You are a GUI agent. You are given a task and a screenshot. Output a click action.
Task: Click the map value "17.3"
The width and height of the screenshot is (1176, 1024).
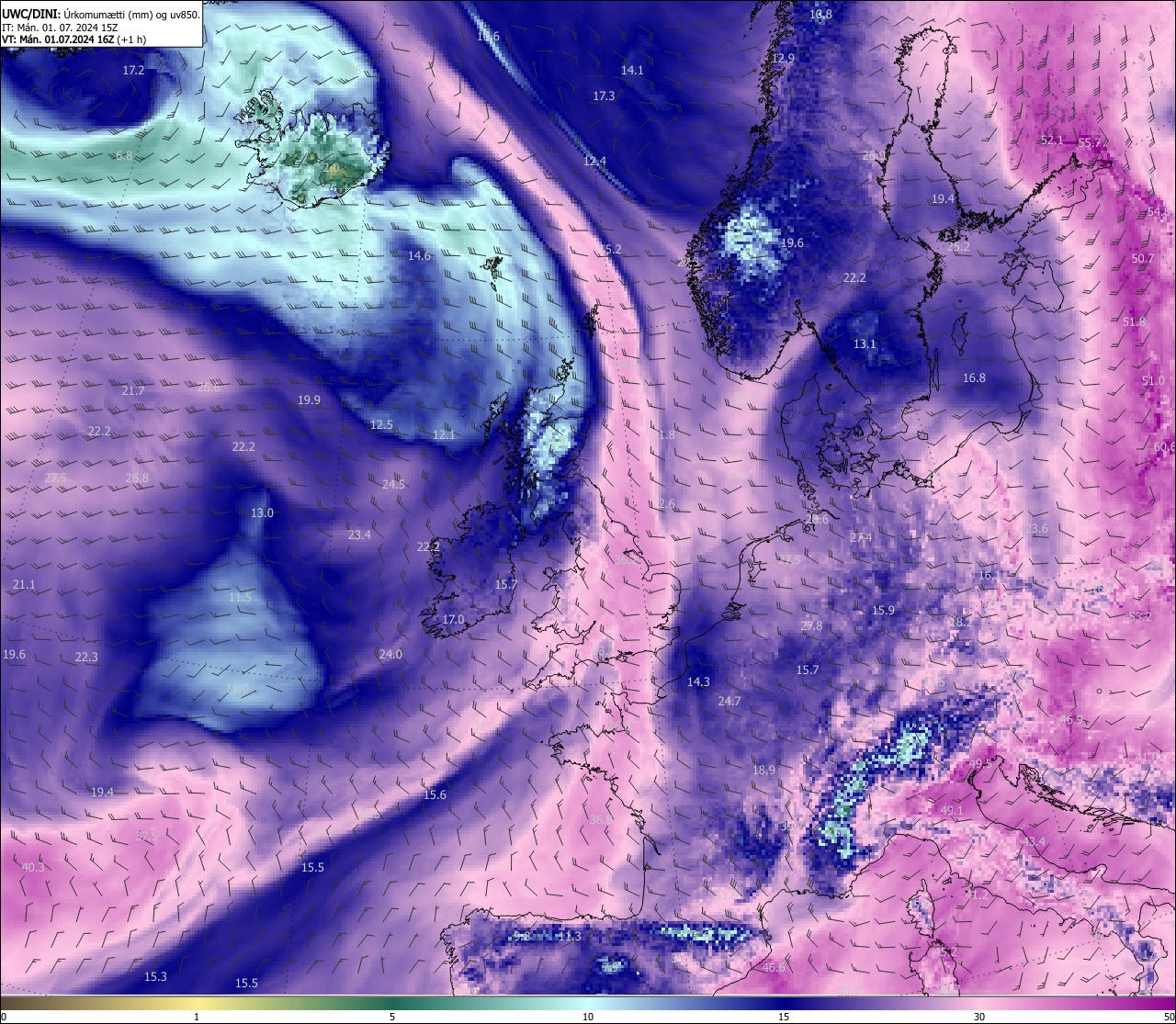tap(604, 96)
